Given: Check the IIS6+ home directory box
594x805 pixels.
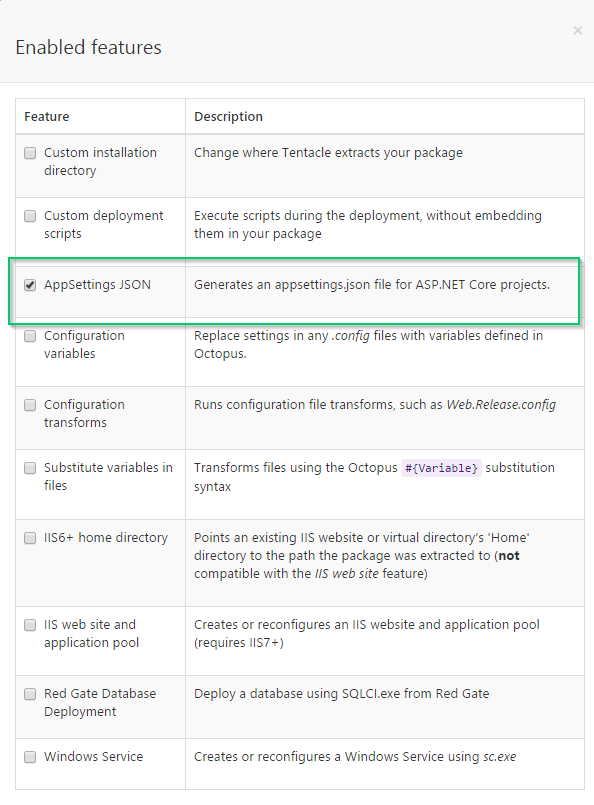Looking at the screenshot, I should click(x=30, y=538).
